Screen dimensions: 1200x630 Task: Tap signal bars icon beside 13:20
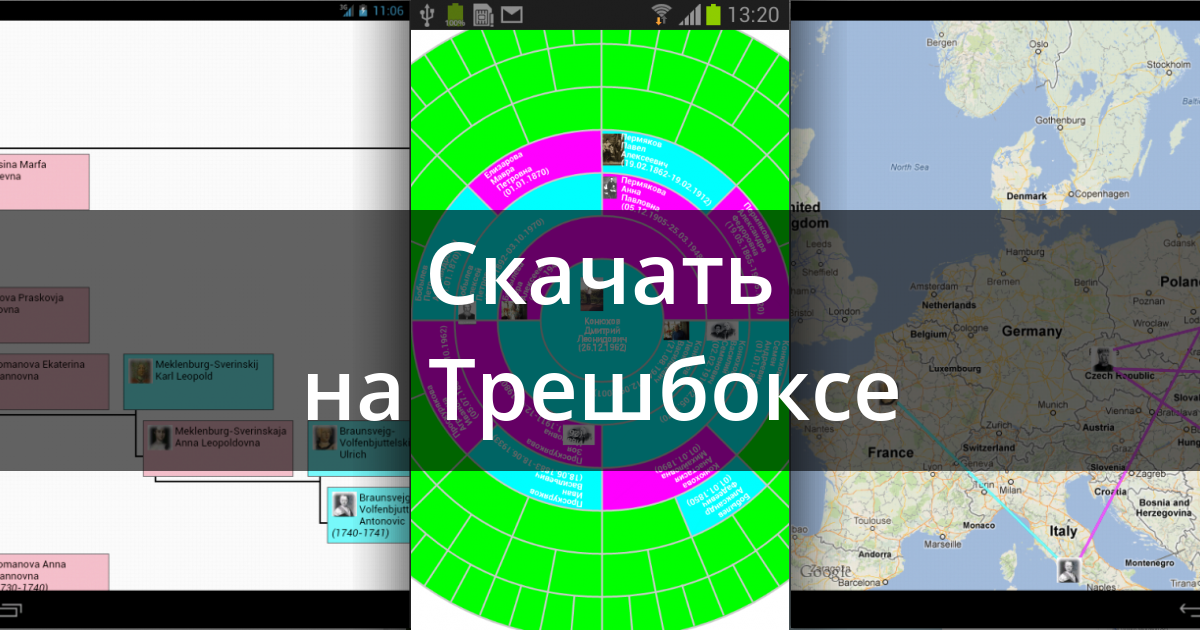(x=689, y=14)
